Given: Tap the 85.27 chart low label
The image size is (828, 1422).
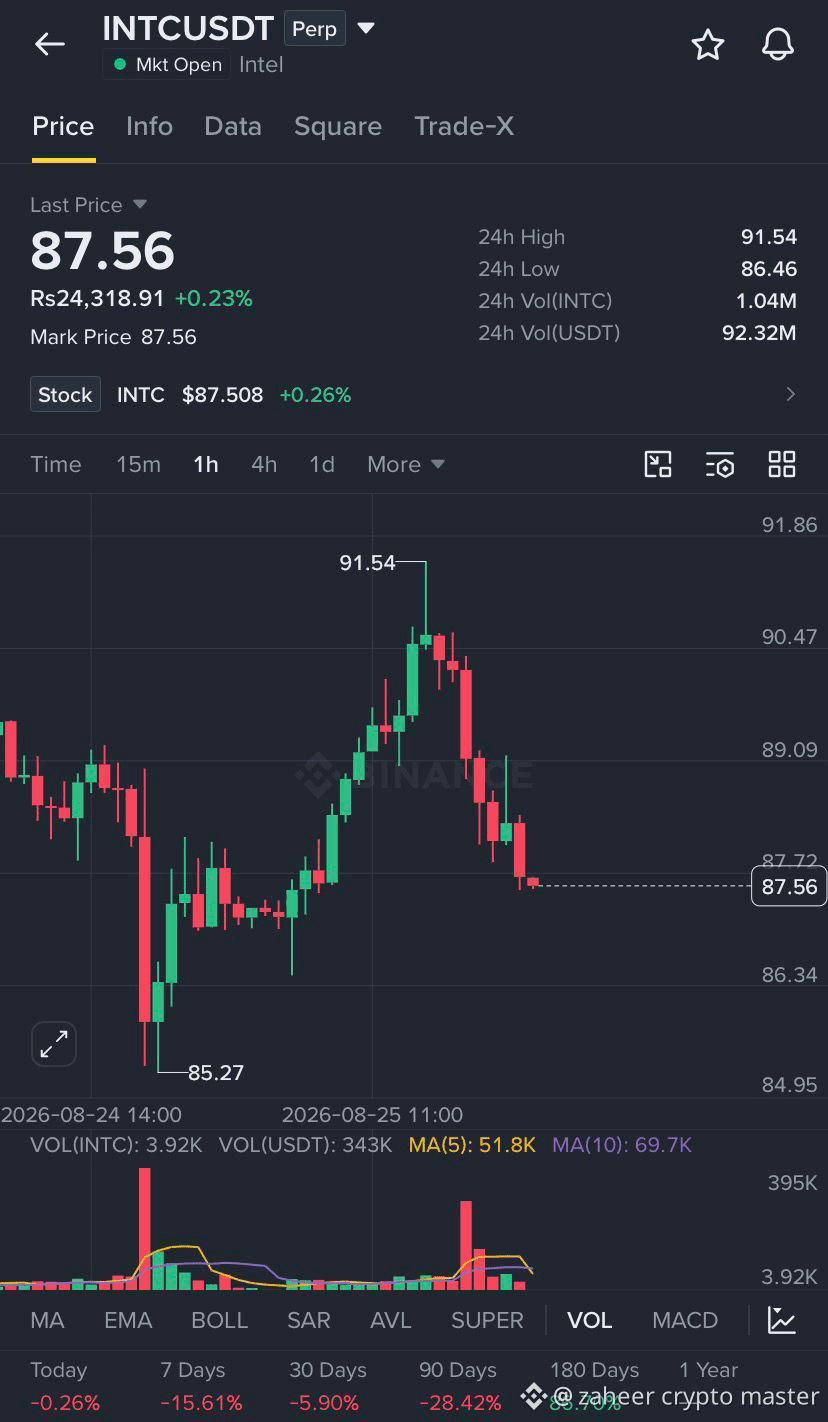Looking at the screenshot, I should pyautogui.click(x=216, y=1072).
